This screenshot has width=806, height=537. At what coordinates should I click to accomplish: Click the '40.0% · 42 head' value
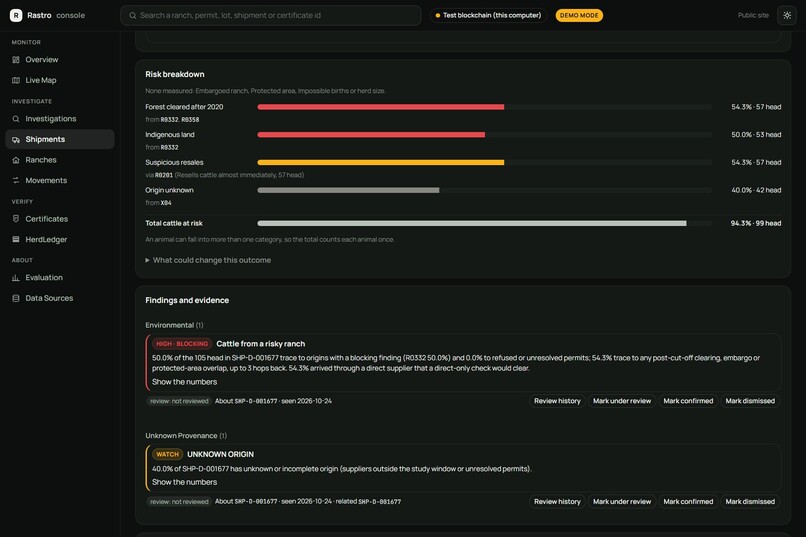click(756, 190)
